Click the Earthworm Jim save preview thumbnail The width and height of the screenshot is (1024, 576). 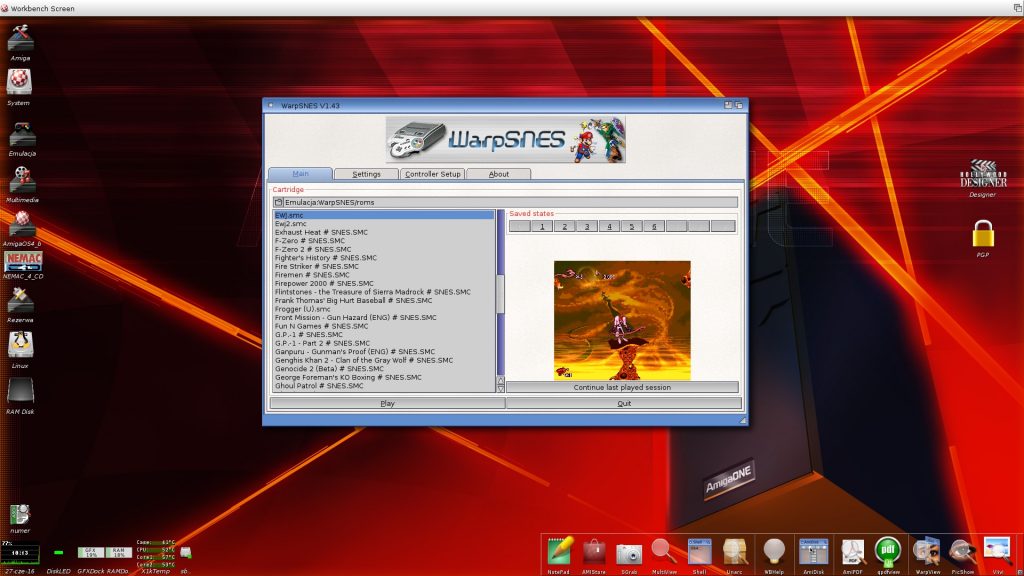(x=622, y=320)
